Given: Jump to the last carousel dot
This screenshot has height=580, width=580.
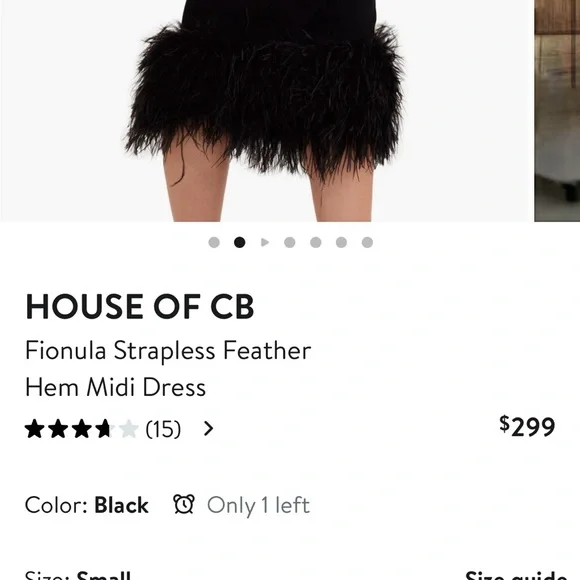Looking at the screenshot, I should 367,243.
